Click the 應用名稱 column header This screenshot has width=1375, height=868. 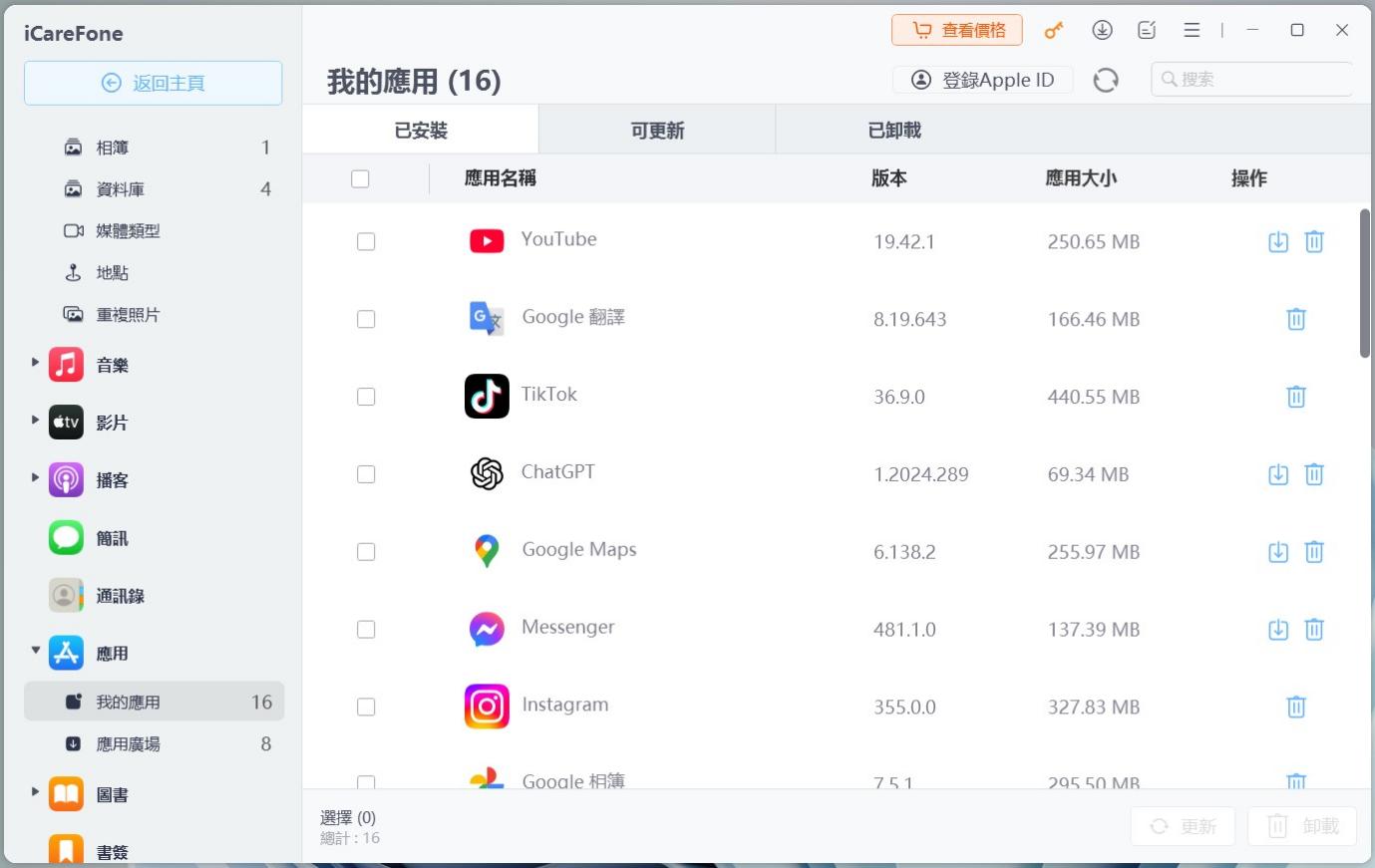501,178
